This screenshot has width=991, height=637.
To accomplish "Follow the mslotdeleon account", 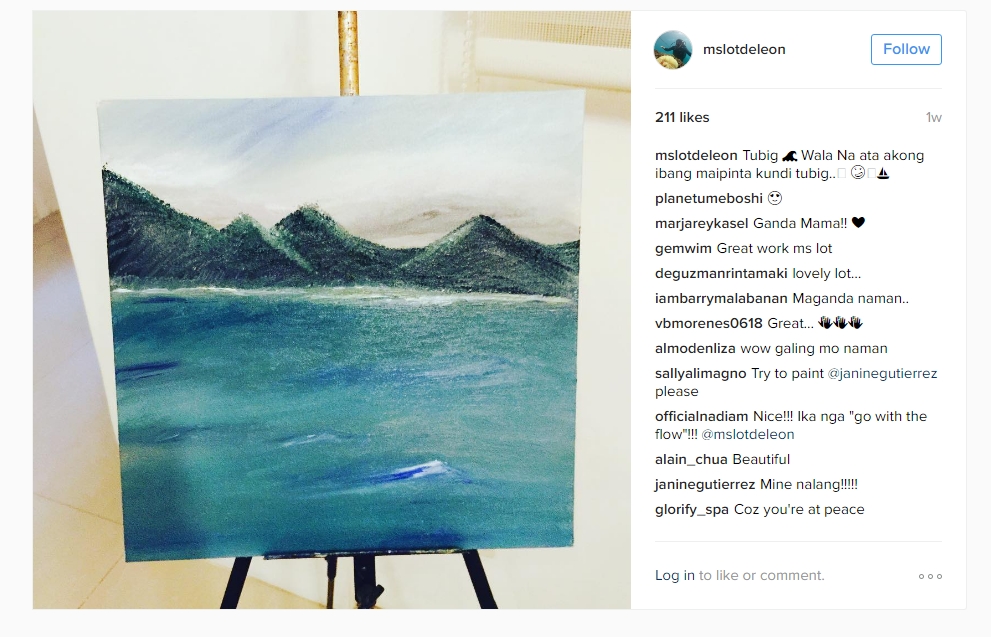I will pyautogui.click(x=906, y=49).
